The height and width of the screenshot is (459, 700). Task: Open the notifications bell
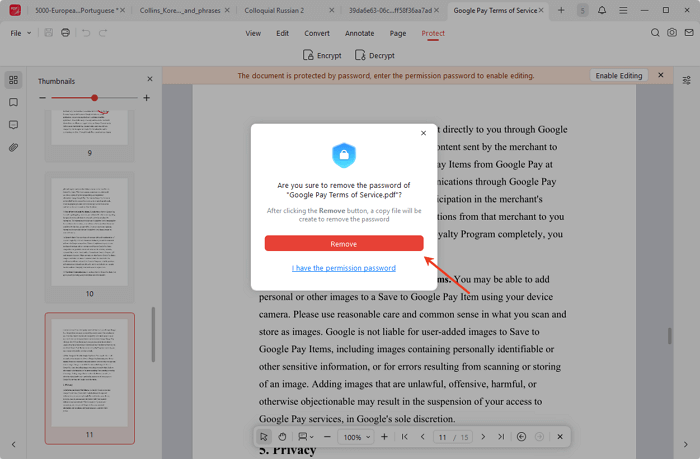[x=602, y=10]
